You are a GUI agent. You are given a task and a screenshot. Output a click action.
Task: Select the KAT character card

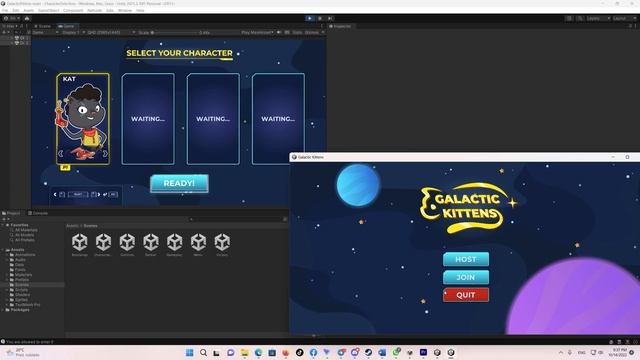pyautogui.click(x=83, y=119)
